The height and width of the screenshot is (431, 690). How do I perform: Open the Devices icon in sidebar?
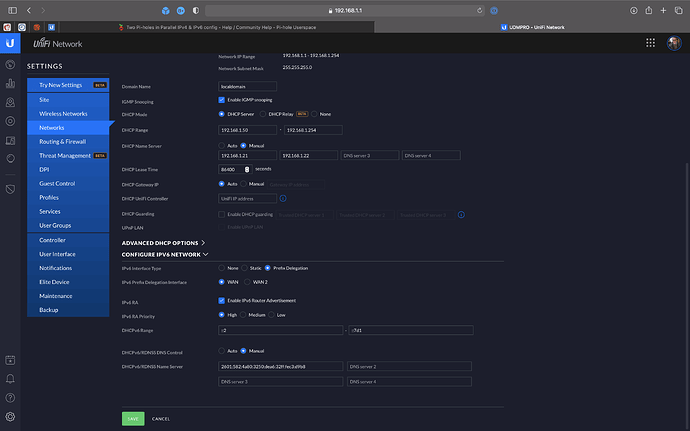(x=10, y=121)
